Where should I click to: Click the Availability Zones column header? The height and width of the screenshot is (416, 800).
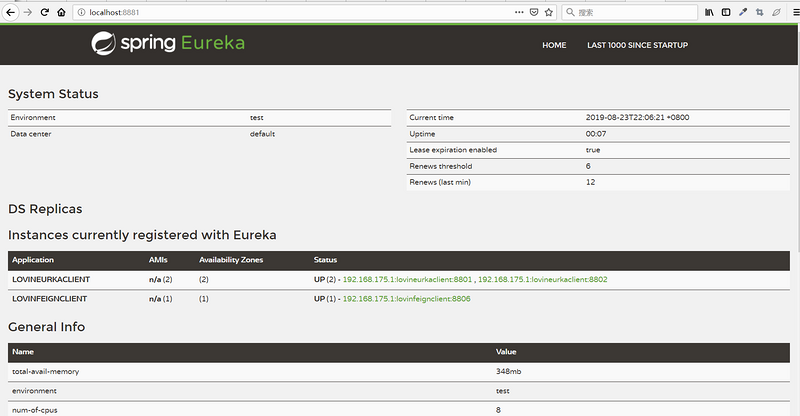[231, 260]
